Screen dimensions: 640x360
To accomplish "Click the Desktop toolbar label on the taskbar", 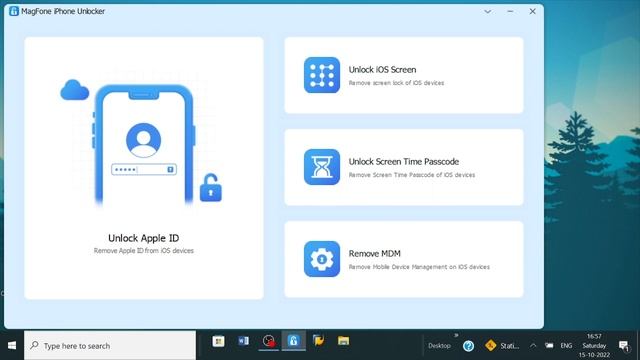I will 439,346.
